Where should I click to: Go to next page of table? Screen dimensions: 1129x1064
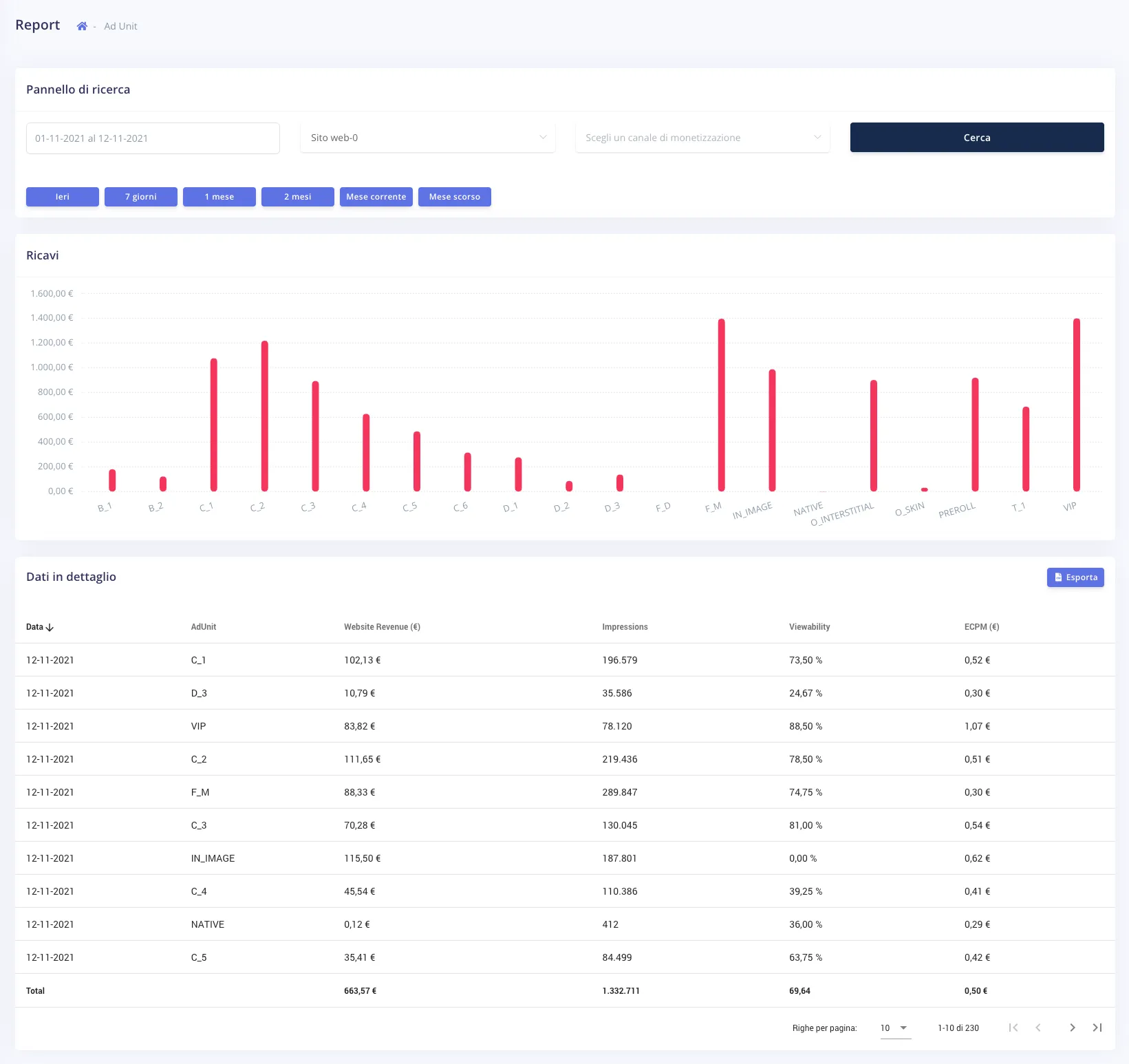1072,1028
